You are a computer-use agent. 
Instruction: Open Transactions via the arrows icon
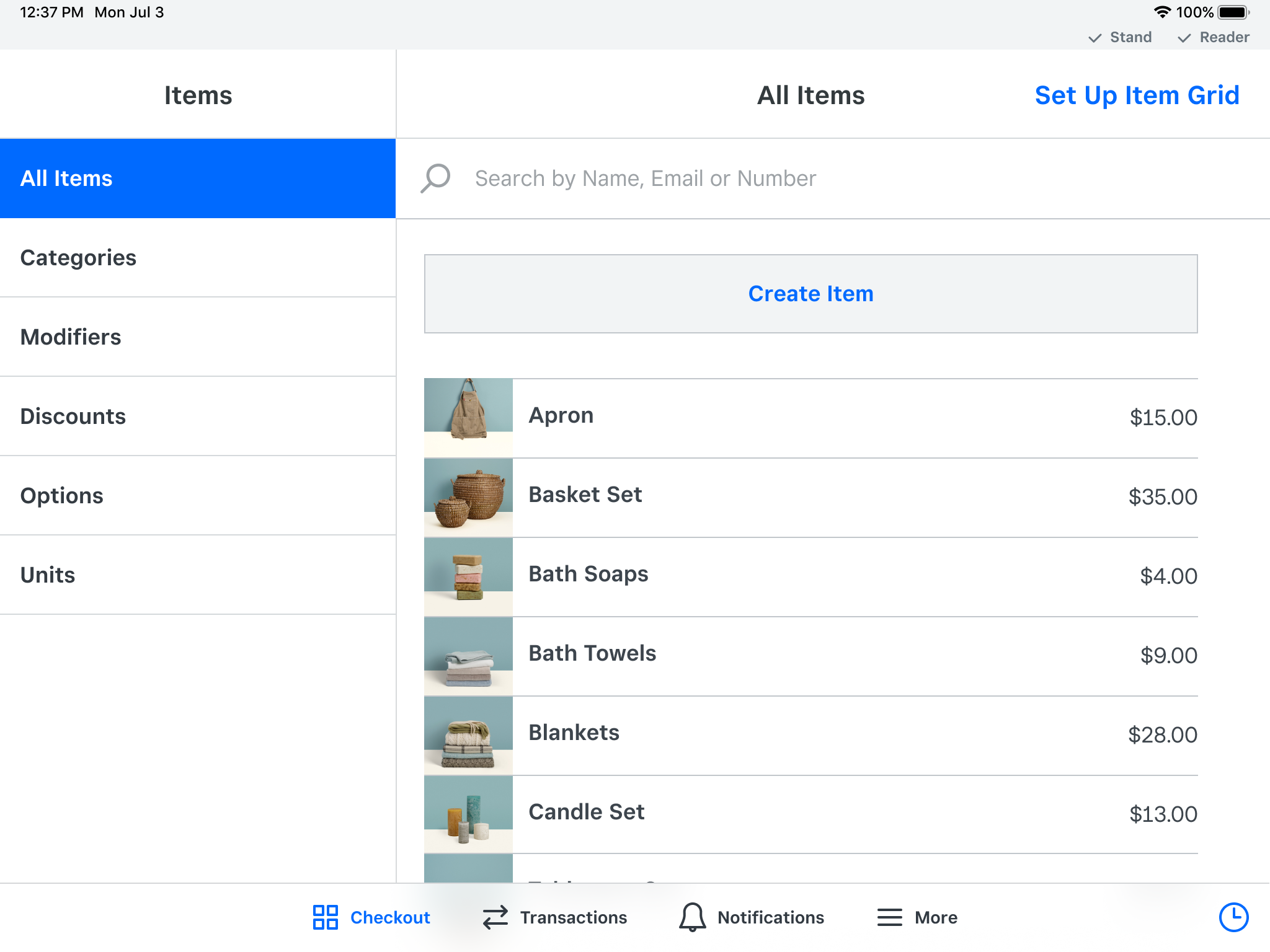click(495, 917)
